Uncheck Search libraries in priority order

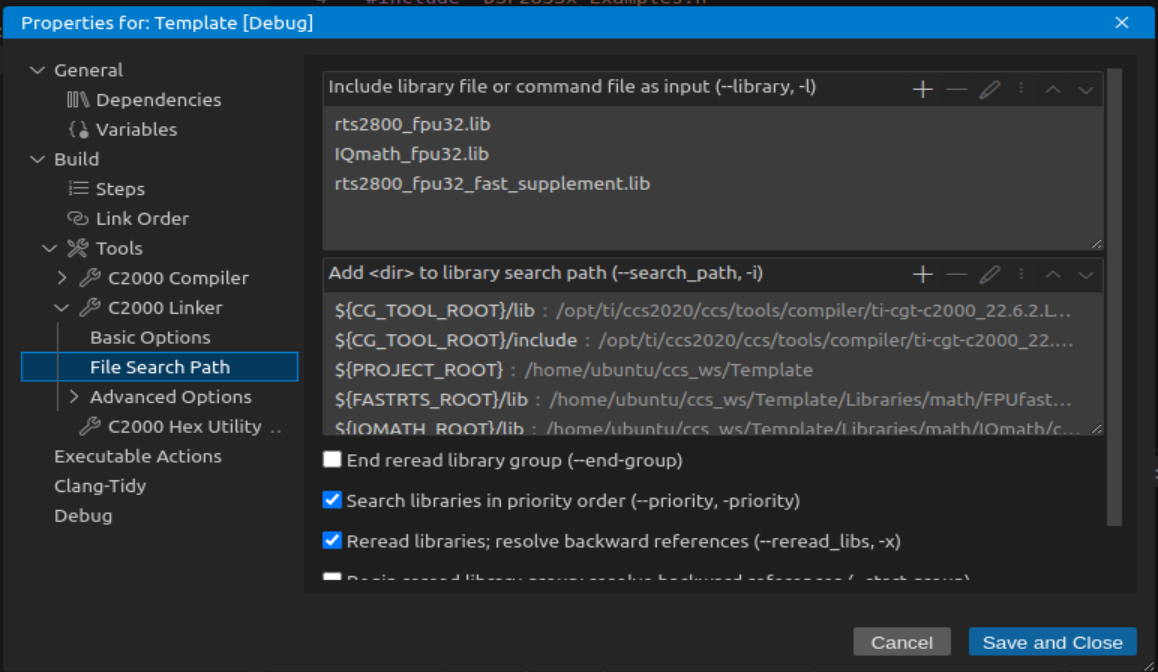[332, 500]
